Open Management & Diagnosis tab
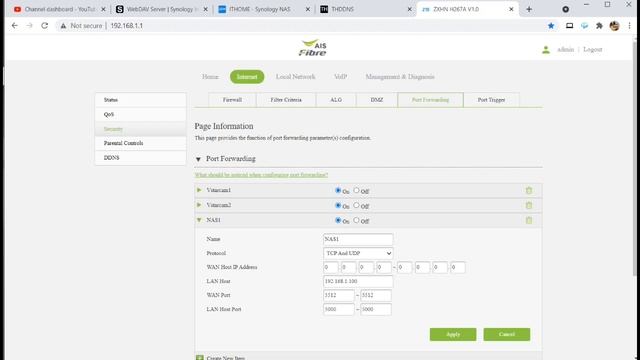Image resolution: width=640 pixels, height=360 pixels. 400,77
